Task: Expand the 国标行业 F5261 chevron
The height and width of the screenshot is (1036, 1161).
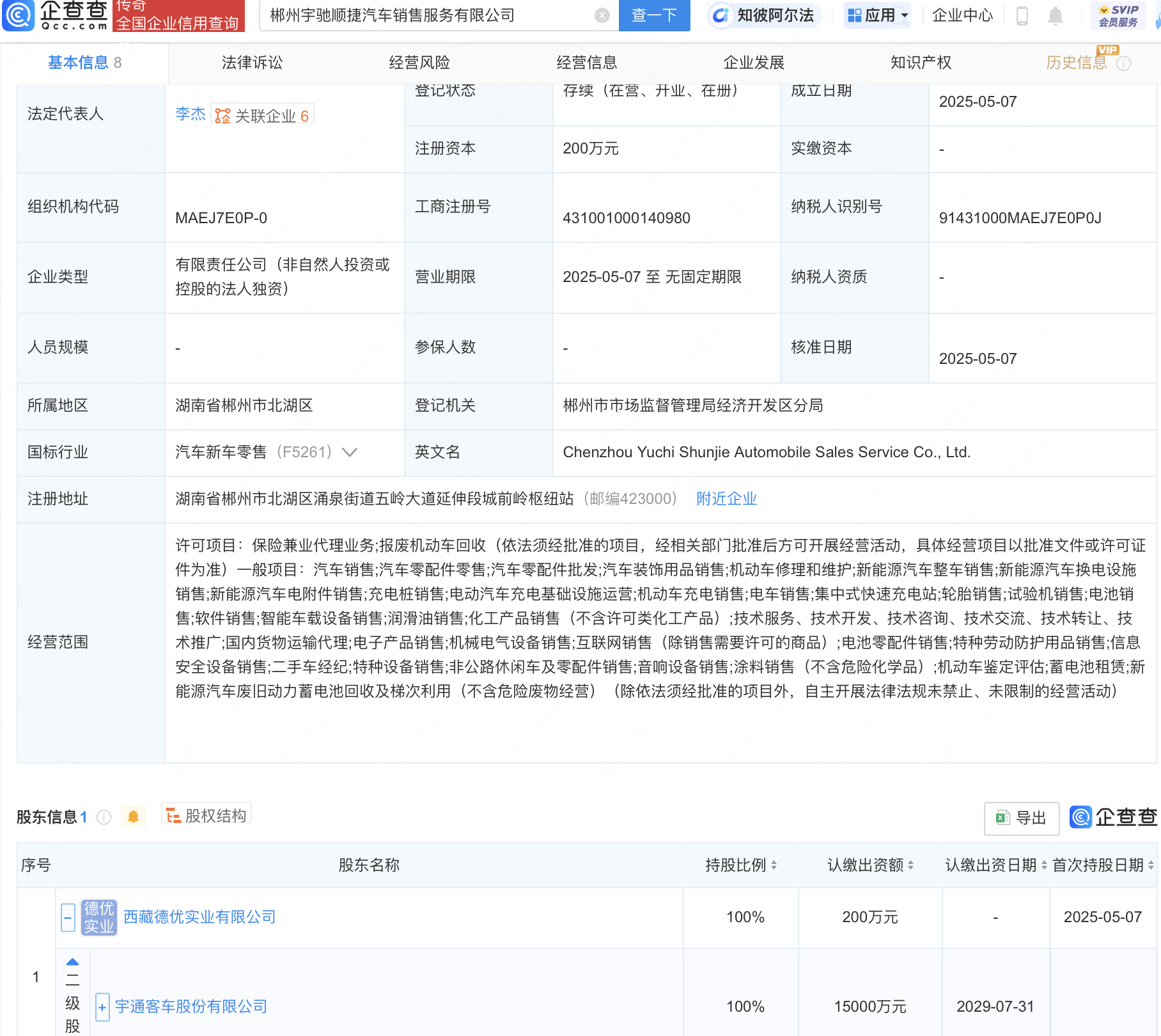Action: (350, 452)
